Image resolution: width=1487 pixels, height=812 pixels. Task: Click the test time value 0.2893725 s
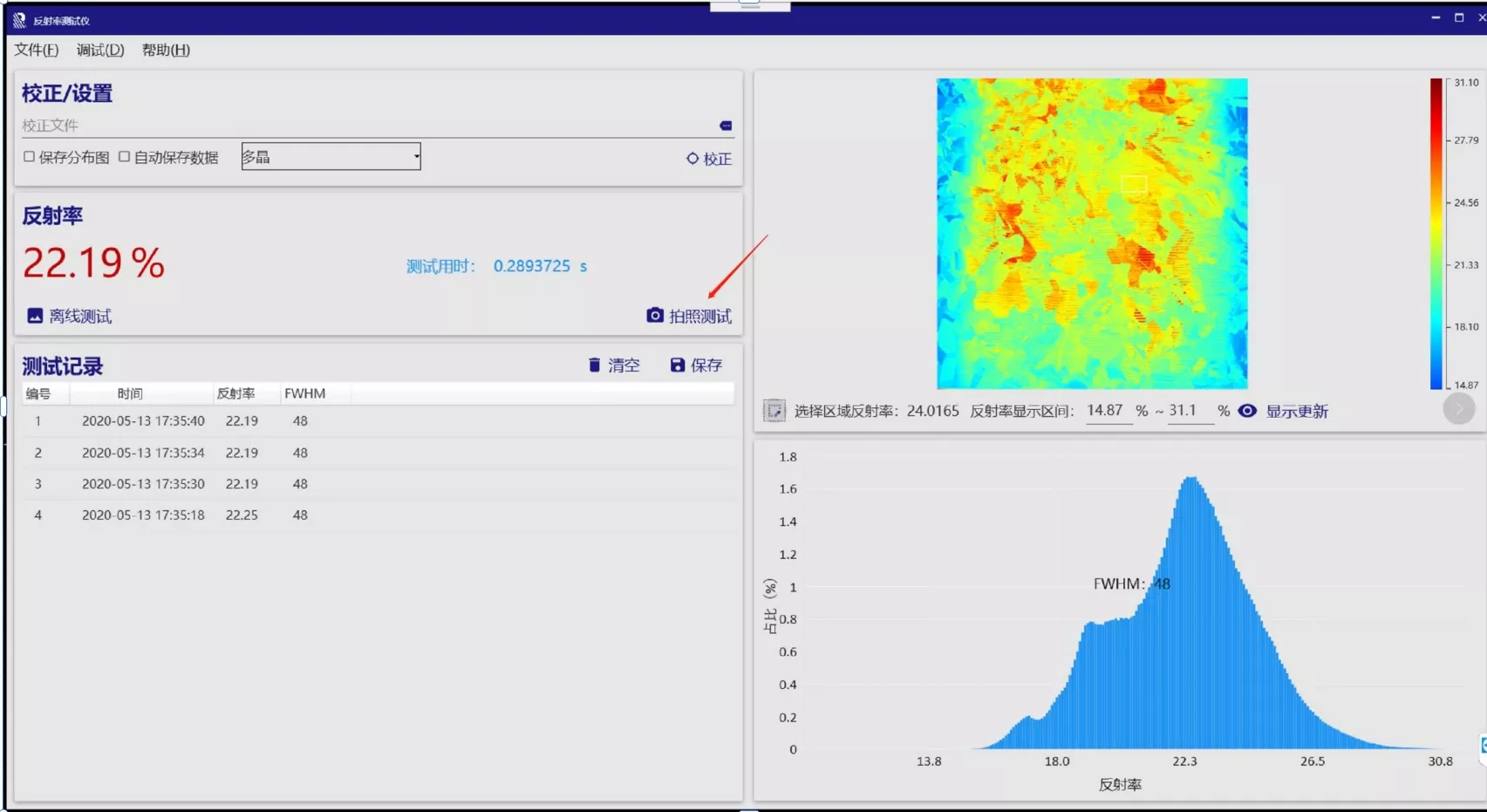click(540, 266)
